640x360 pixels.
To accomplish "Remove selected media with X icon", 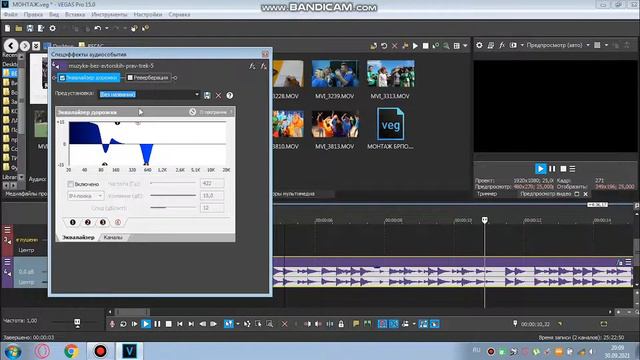I will [x=394, y=46].
